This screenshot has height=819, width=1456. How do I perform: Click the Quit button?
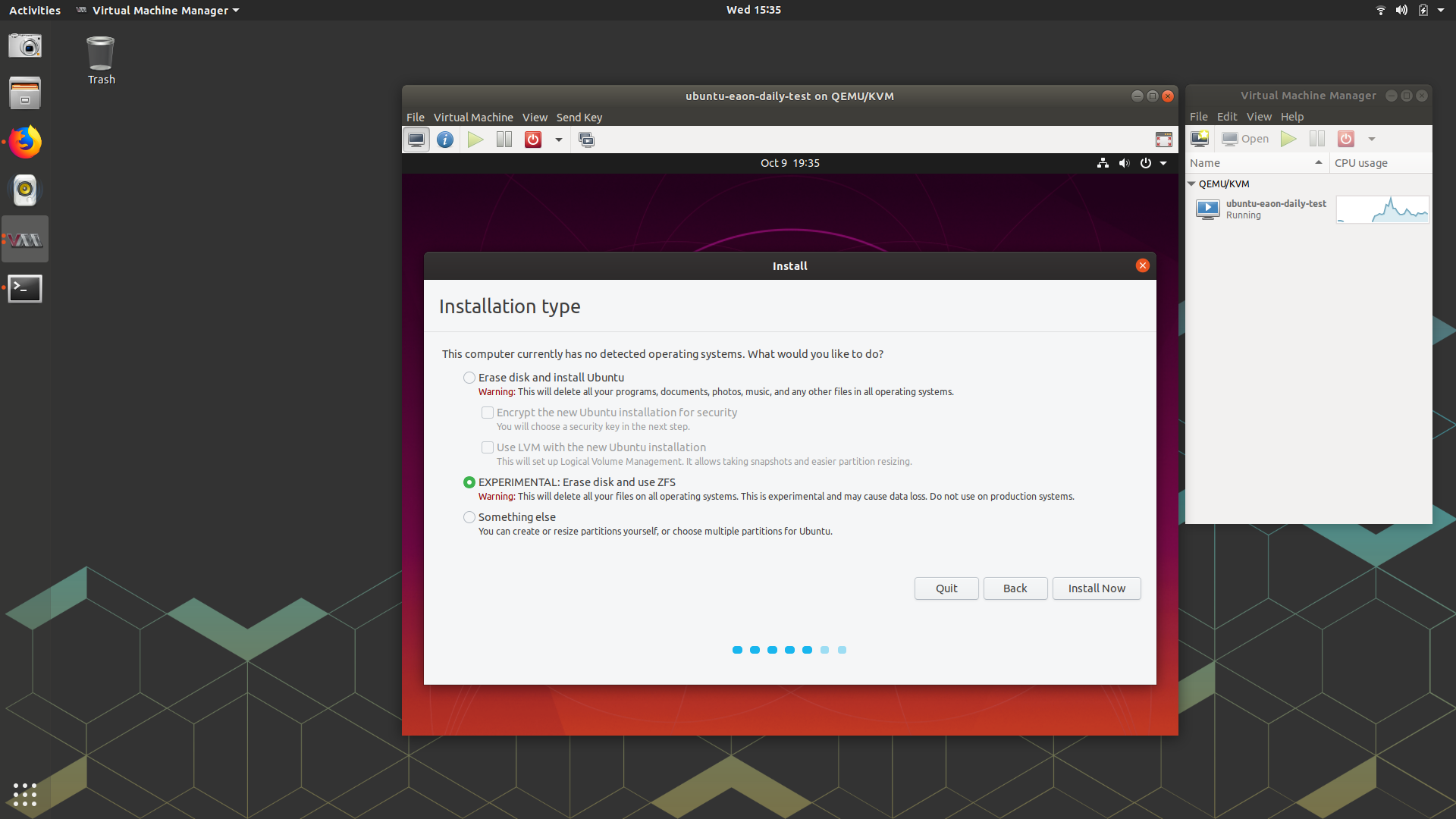tap(946, 588)
